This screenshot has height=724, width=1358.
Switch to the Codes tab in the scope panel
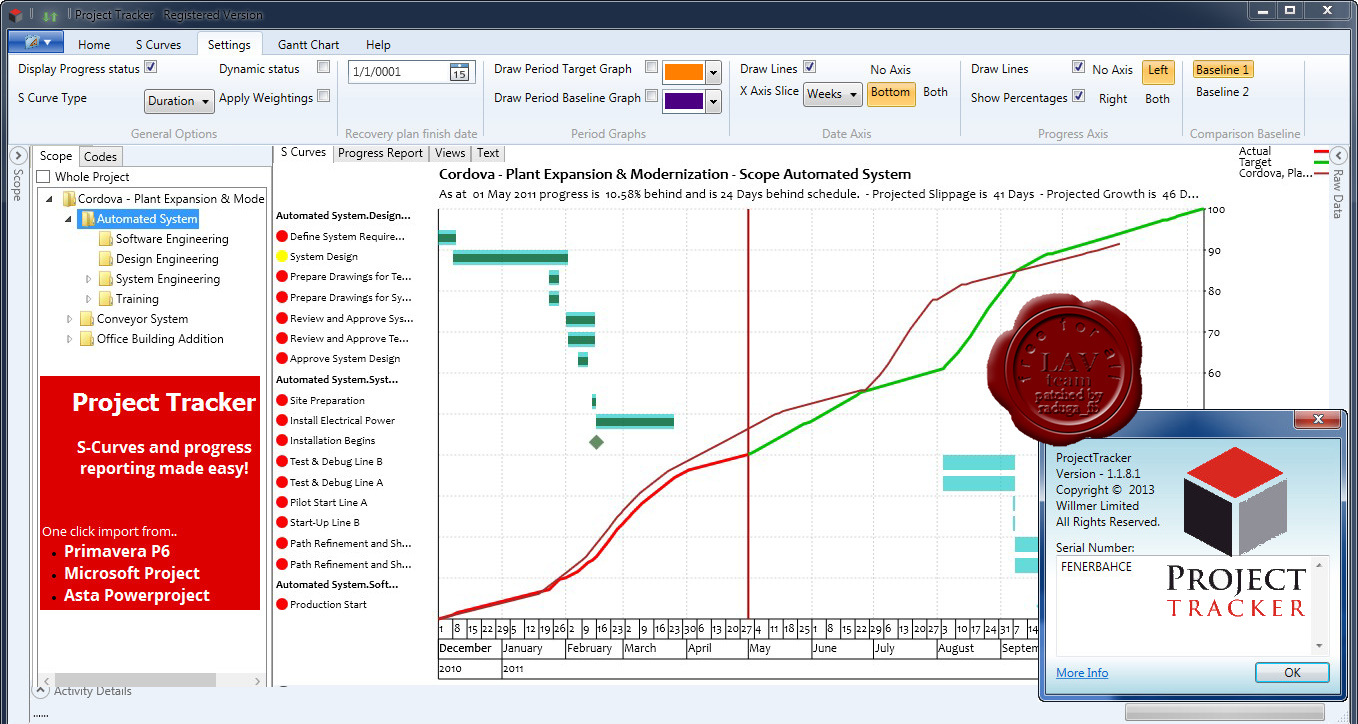pyautogui.click(x=100, y=156)
